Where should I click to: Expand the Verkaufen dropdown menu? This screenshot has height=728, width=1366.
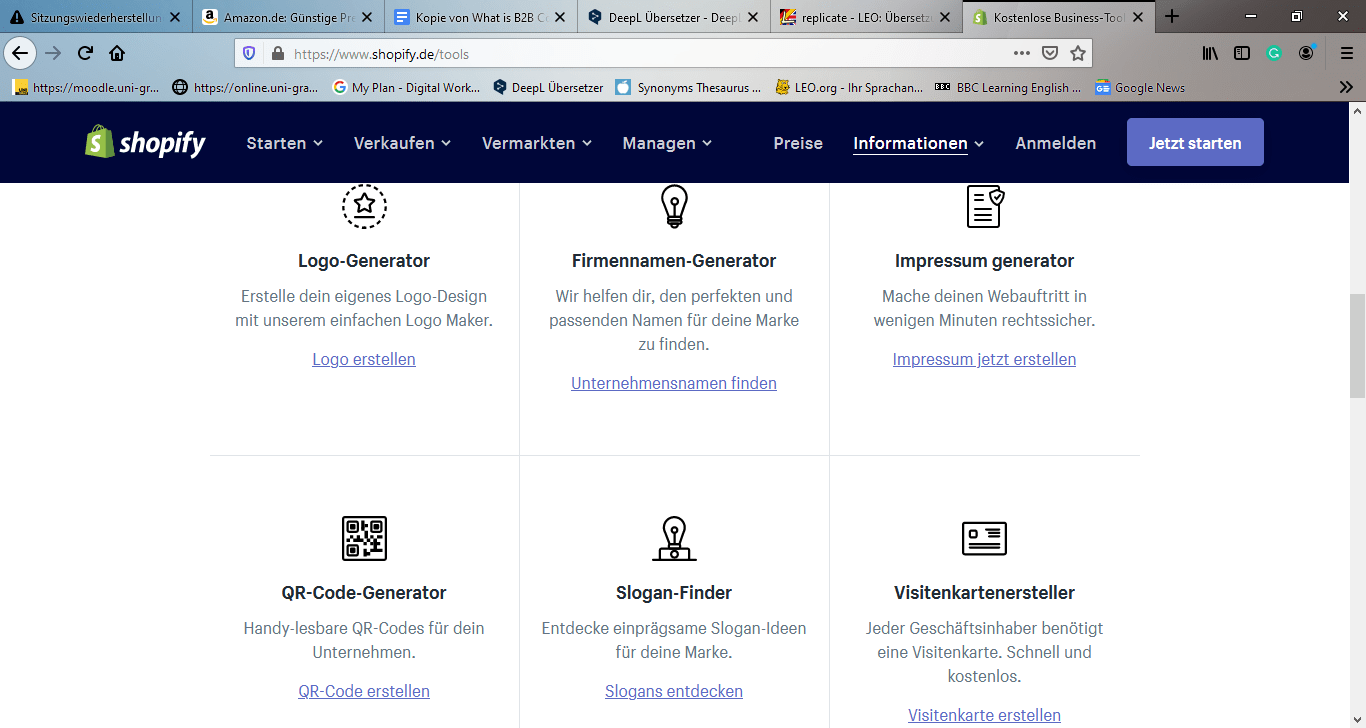coord(402,143)
